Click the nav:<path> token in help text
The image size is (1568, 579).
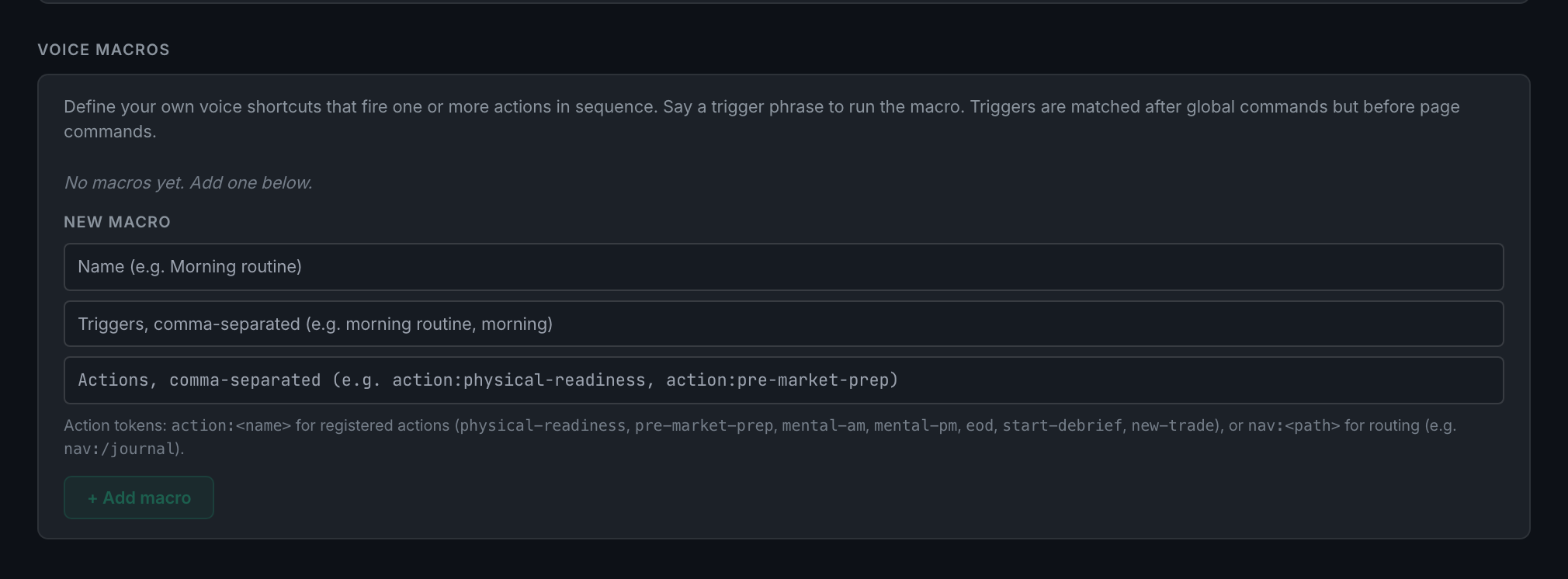pyautogui.click(x=1294, y=425)
